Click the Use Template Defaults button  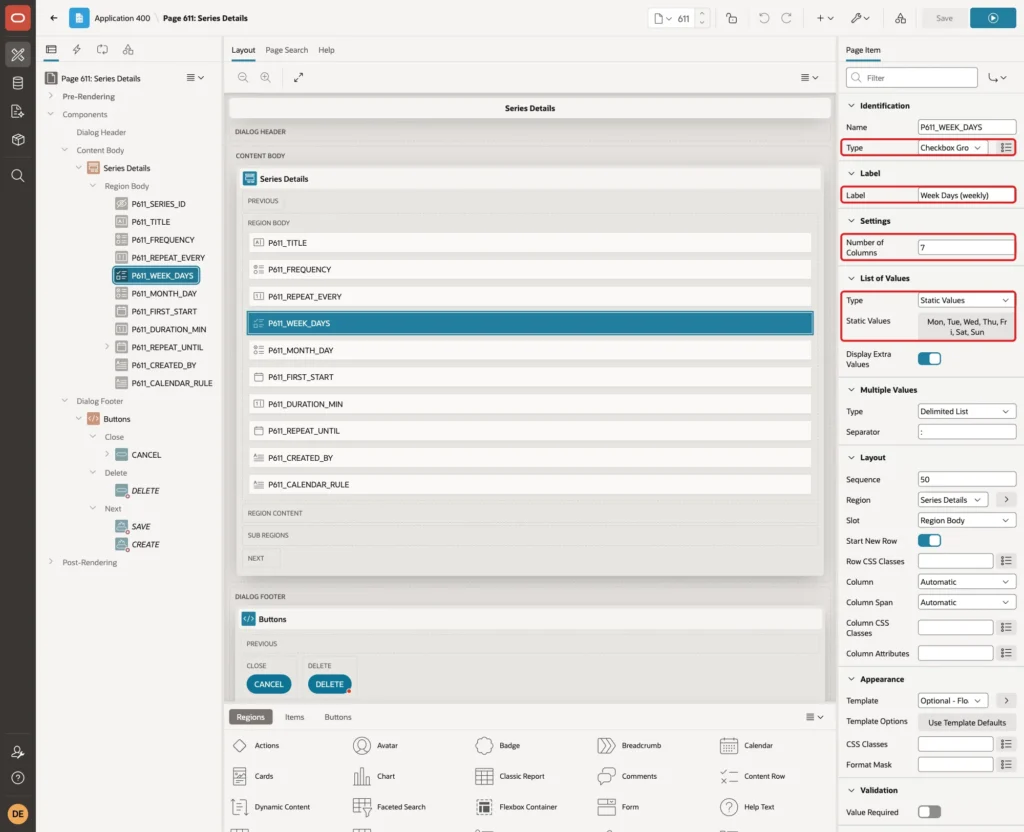(967, 723)
